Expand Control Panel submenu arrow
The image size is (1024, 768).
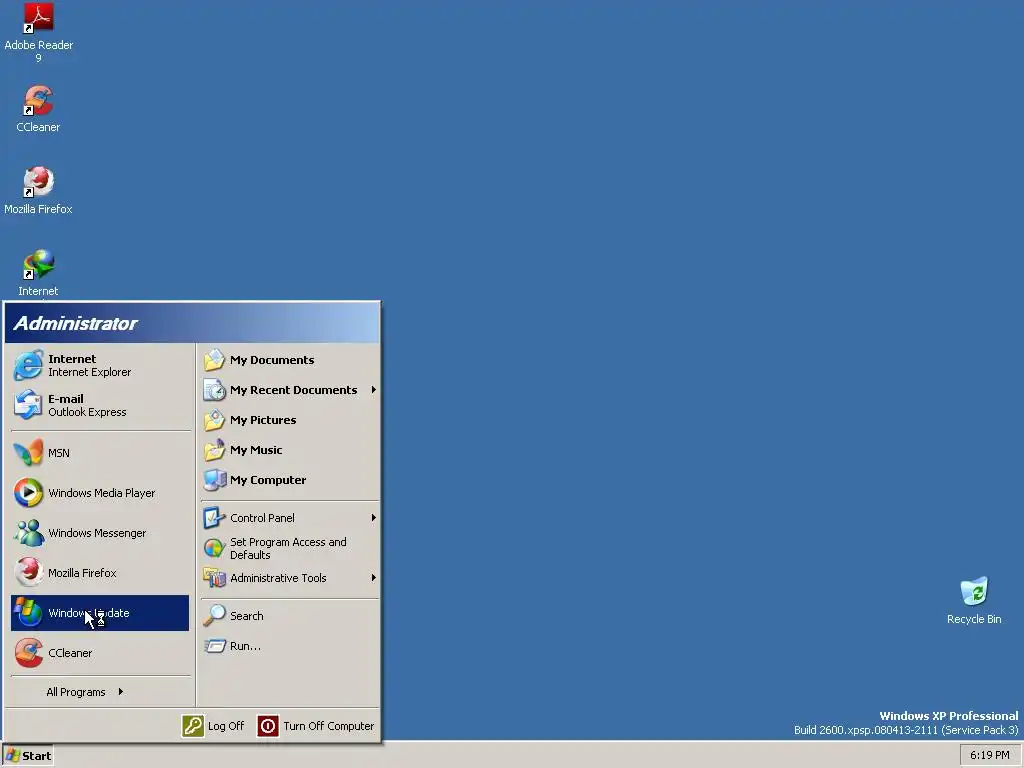point(374,518)
